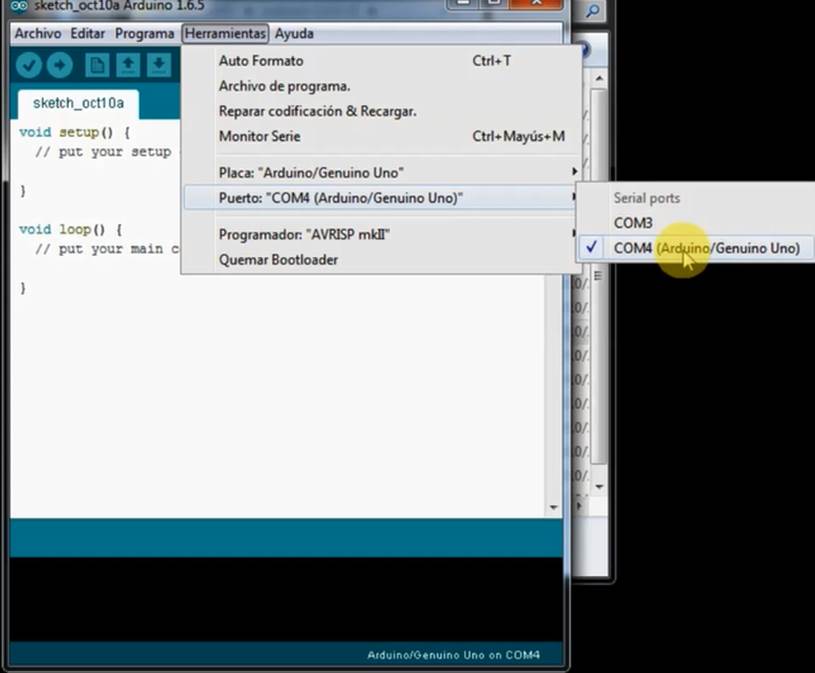Expand the Puerto "COM4" submenu
This screenshot has height=673, width=815.
click(382, 198)
